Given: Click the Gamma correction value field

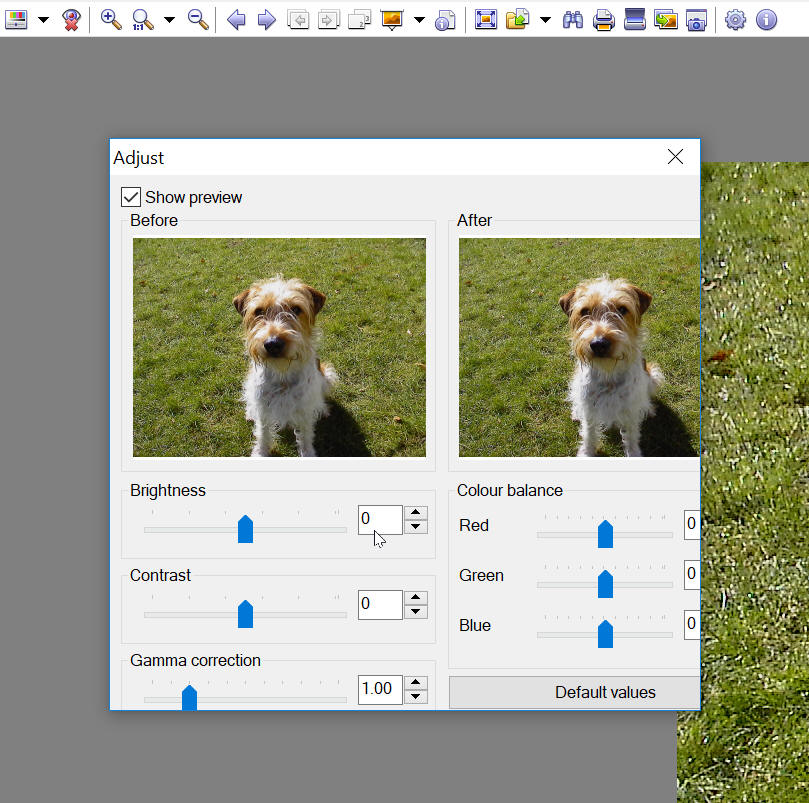Looking at the screenshot, I should 379,689.
